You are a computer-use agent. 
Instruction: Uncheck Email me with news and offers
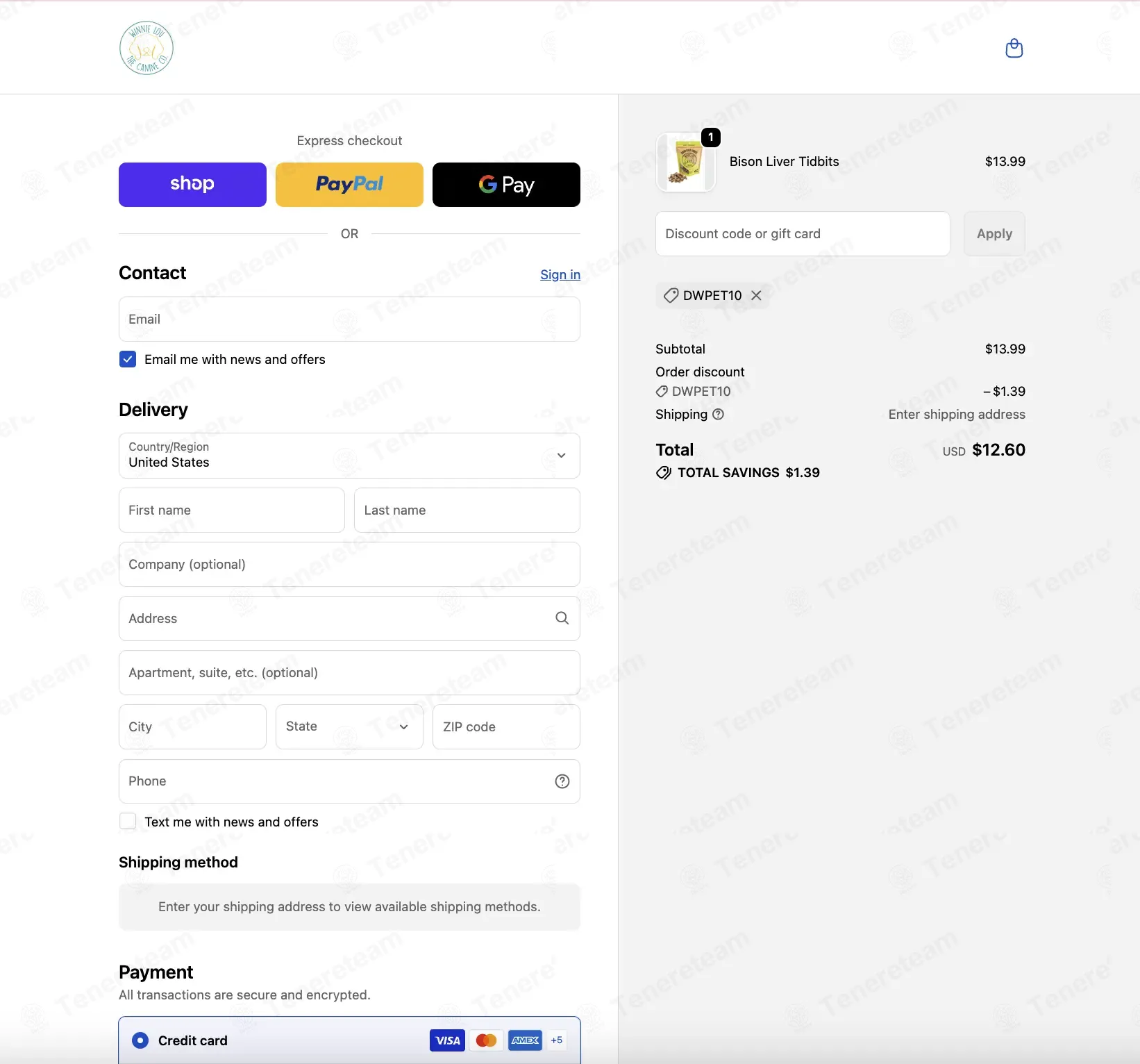coord(128,359)
